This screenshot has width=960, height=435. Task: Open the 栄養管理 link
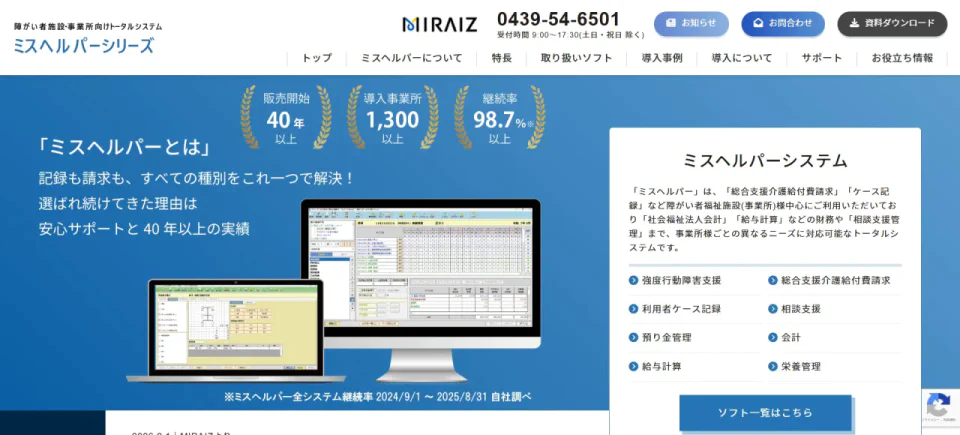(x=801, y=366)
